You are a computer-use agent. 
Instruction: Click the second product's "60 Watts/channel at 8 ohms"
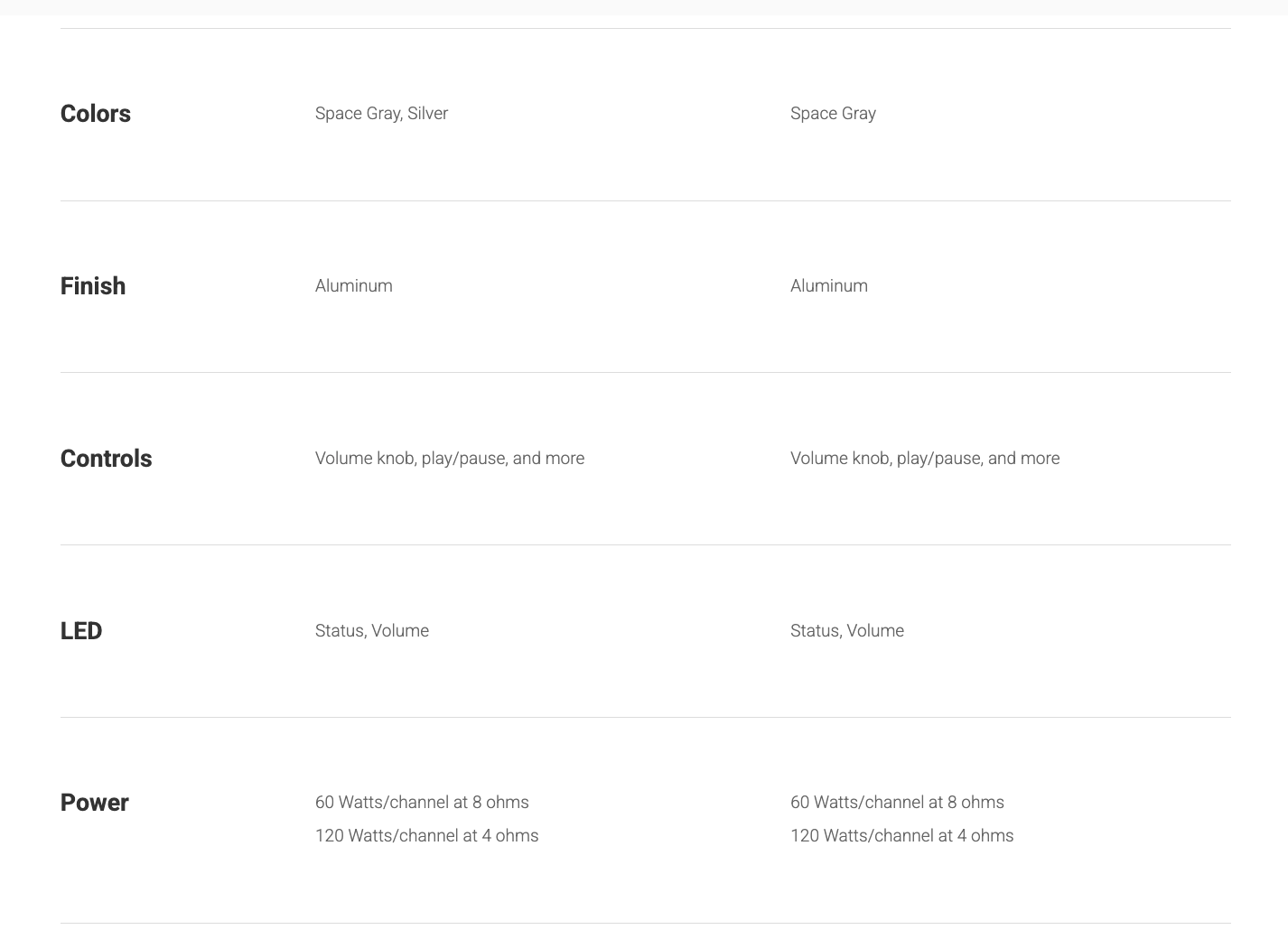[897, 803]
